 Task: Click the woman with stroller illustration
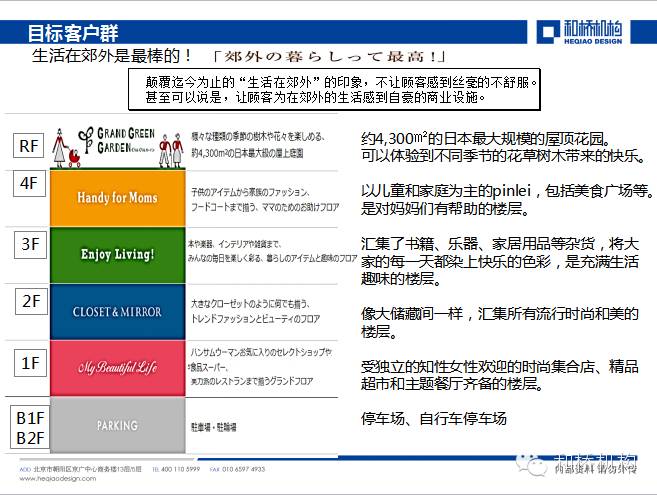tap(66, 148)
